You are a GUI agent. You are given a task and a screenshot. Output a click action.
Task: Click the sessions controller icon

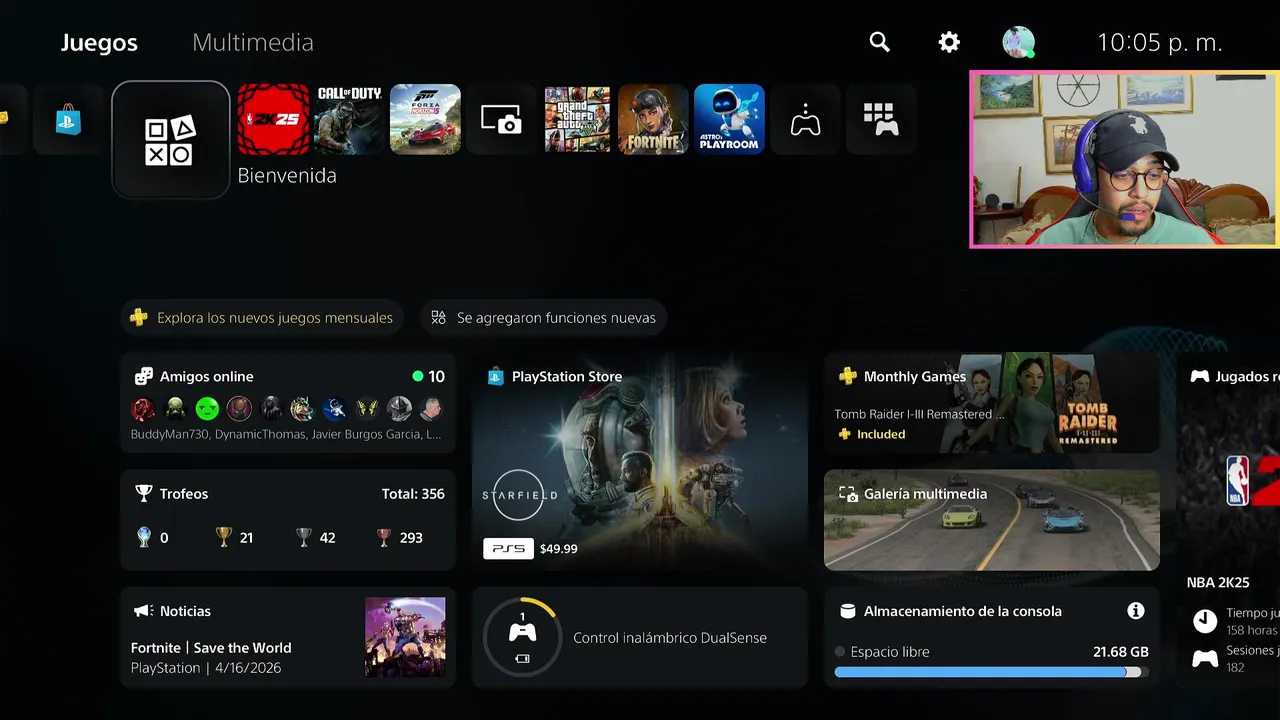coord(1205,658)
